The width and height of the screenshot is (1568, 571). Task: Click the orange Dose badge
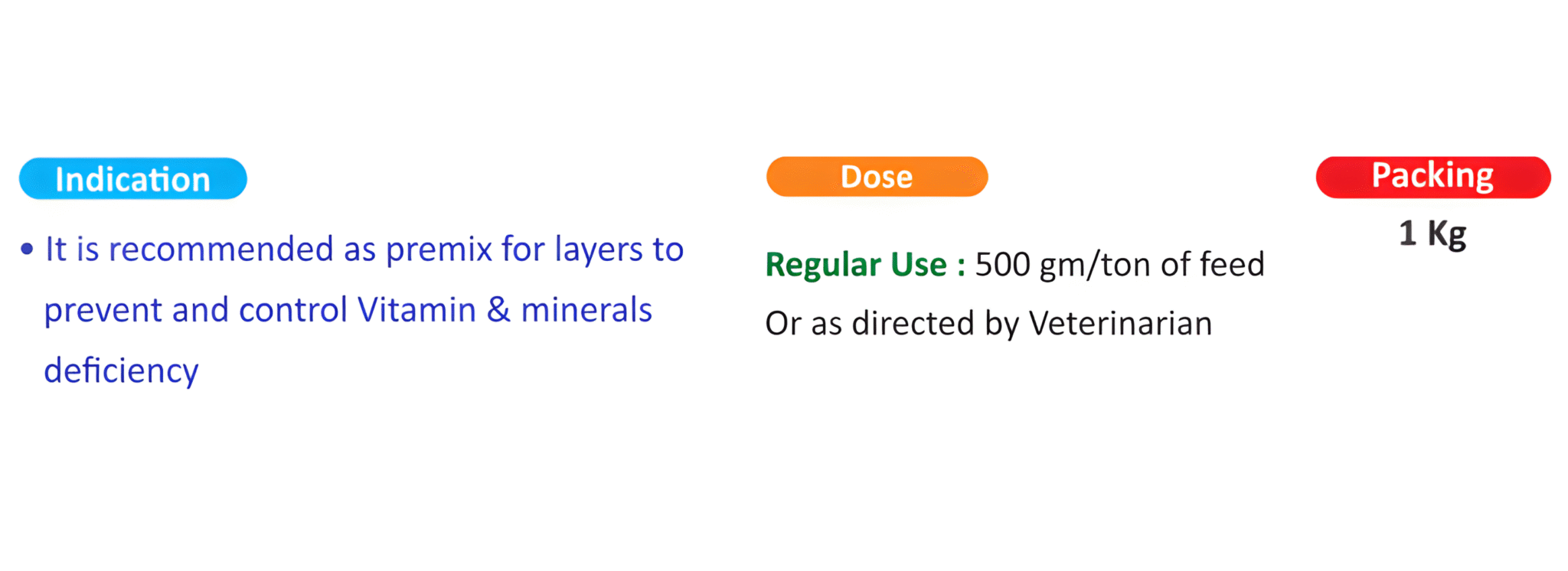click(877, 177)
